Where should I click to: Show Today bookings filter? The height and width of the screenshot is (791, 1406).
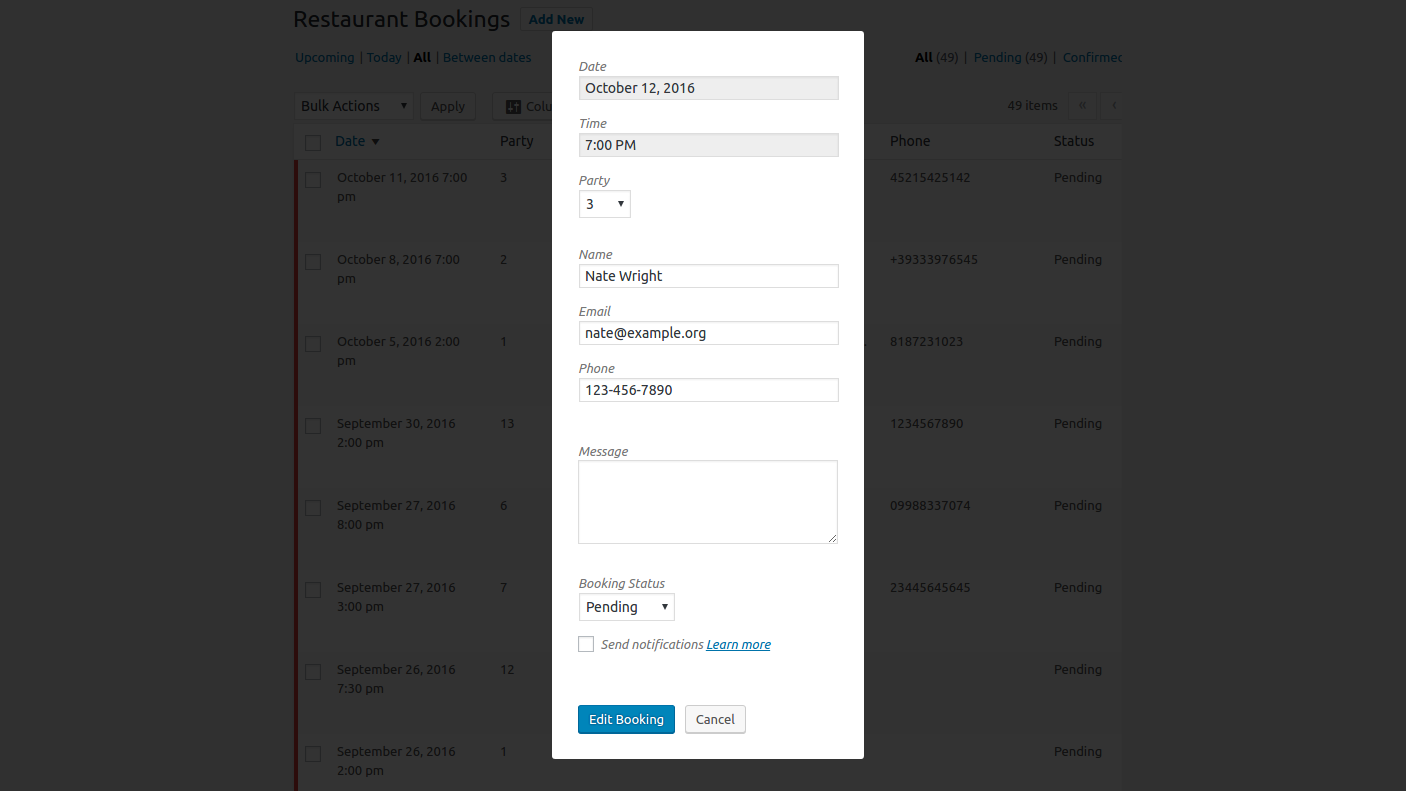384,57
